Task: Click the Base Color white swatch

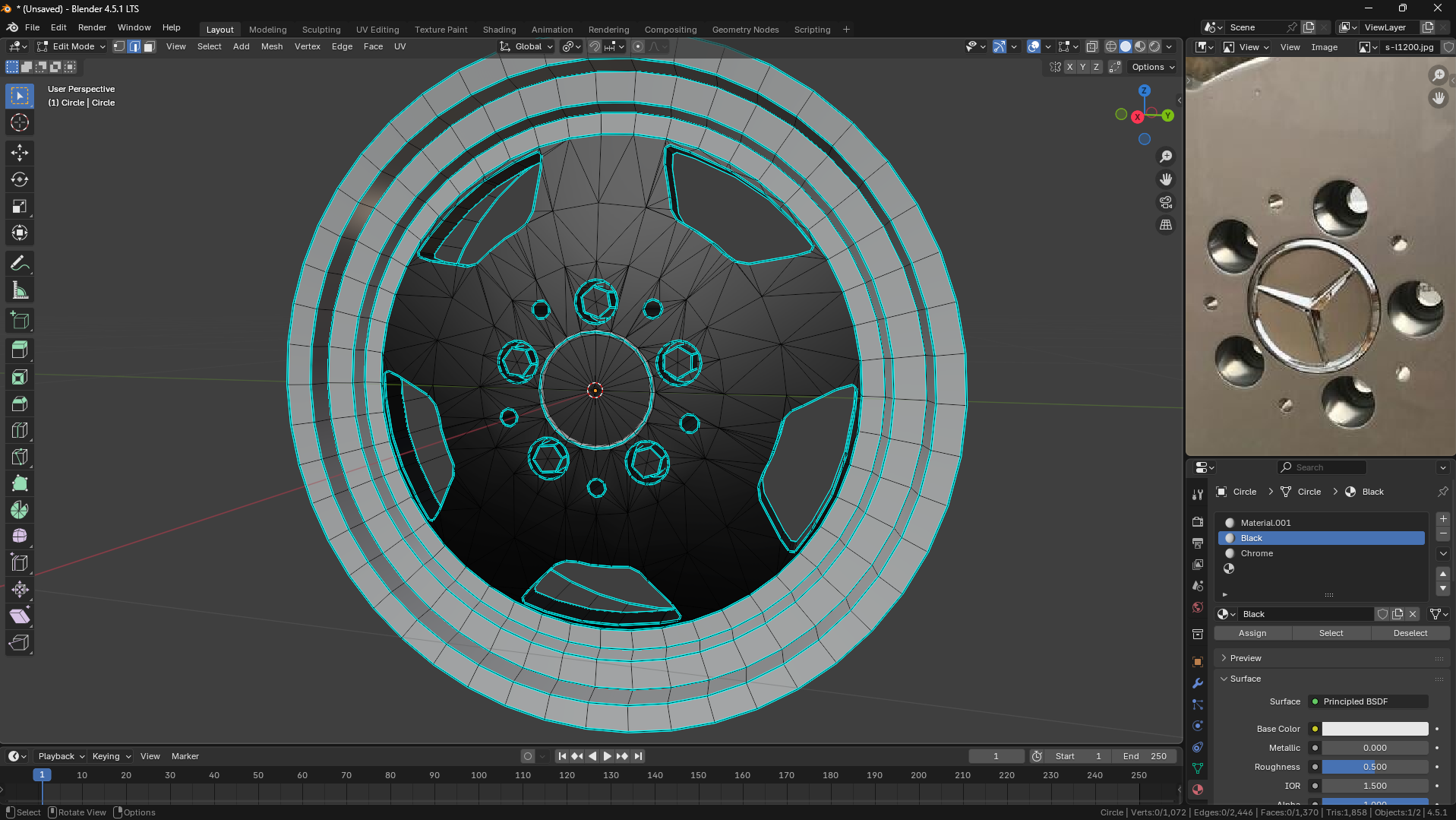Action: tap(1374, 729)
